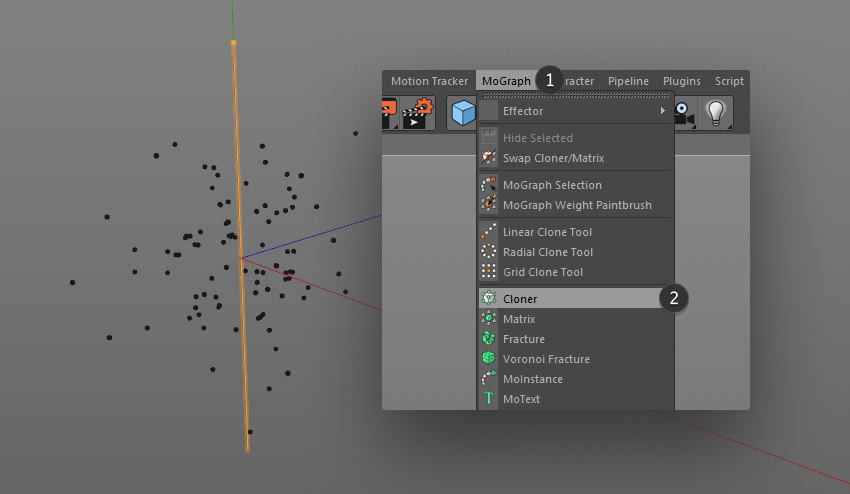This screenshot has width=850, height=494.
Task: Click the green Voronoi Fracture icon
Action: (x=488, y=358)
